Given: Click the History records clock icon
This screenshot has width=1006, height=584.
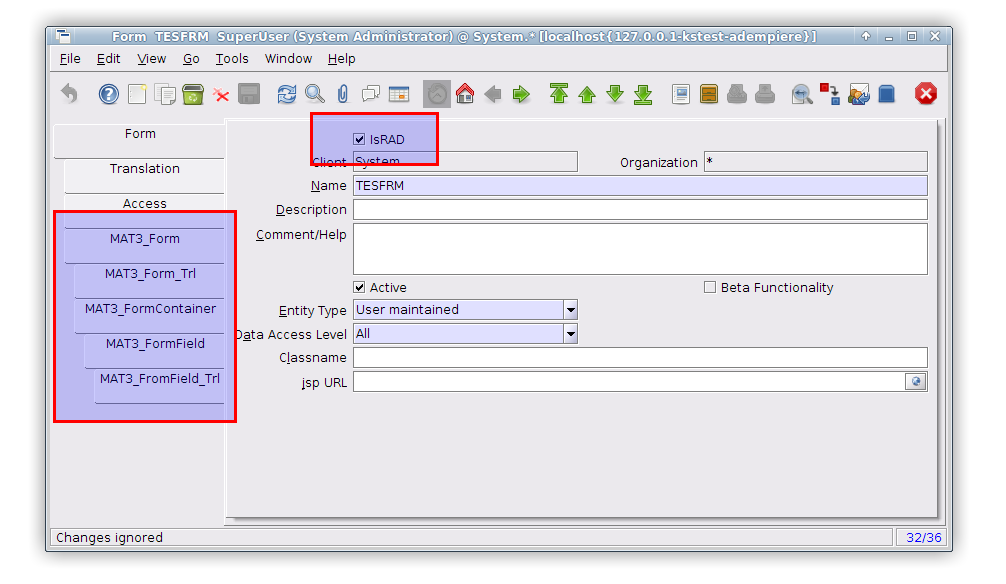Looking at the screenshot, I should (x=437, y=94).
